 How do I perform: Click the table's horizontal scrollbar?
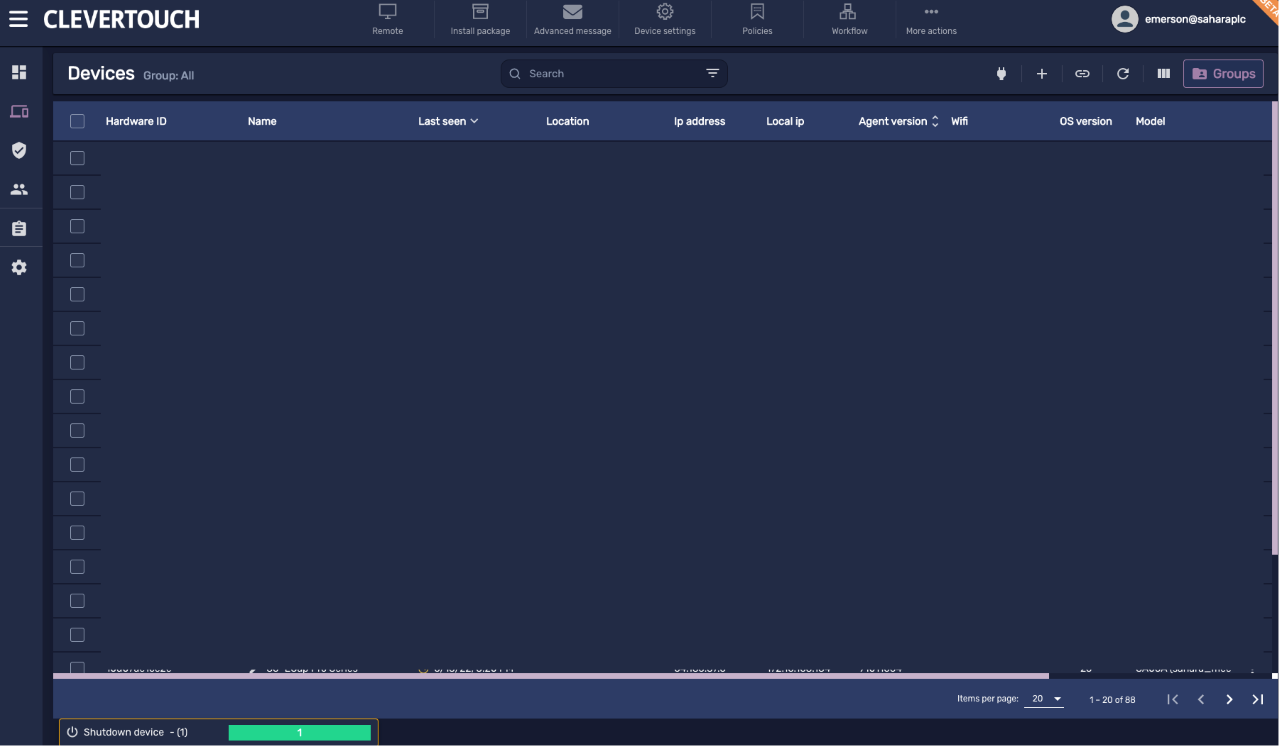coord(551,676)
